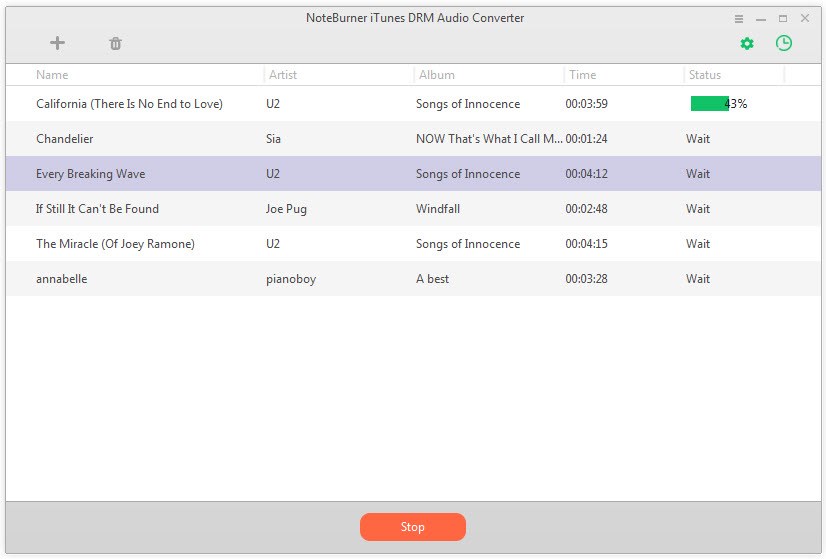The width and height of the screenshot is (826, 559).
Task: Select the Every Breaking Wave track
Action: [413, 174]
